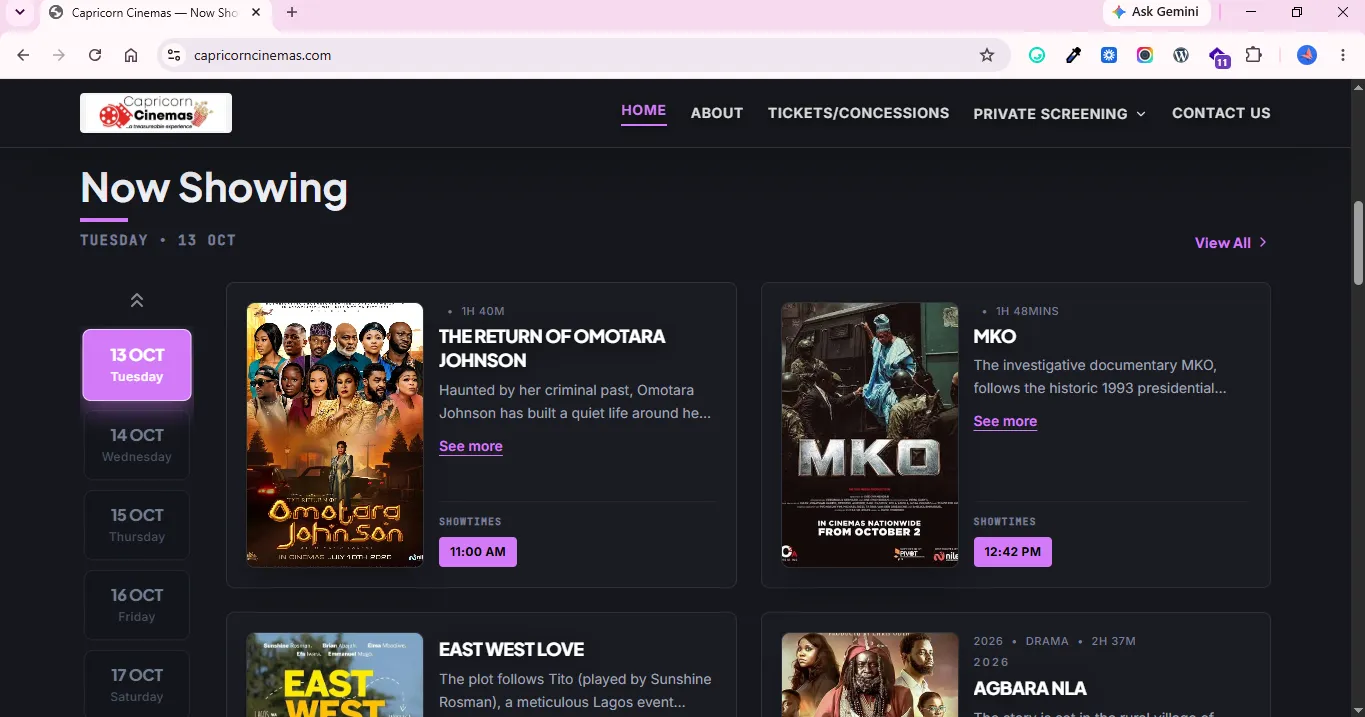This screenshot has height=717, width=1365.
Task: Select the Capricorn Cinemas browser tab
Action: click(x=155, y=12)
